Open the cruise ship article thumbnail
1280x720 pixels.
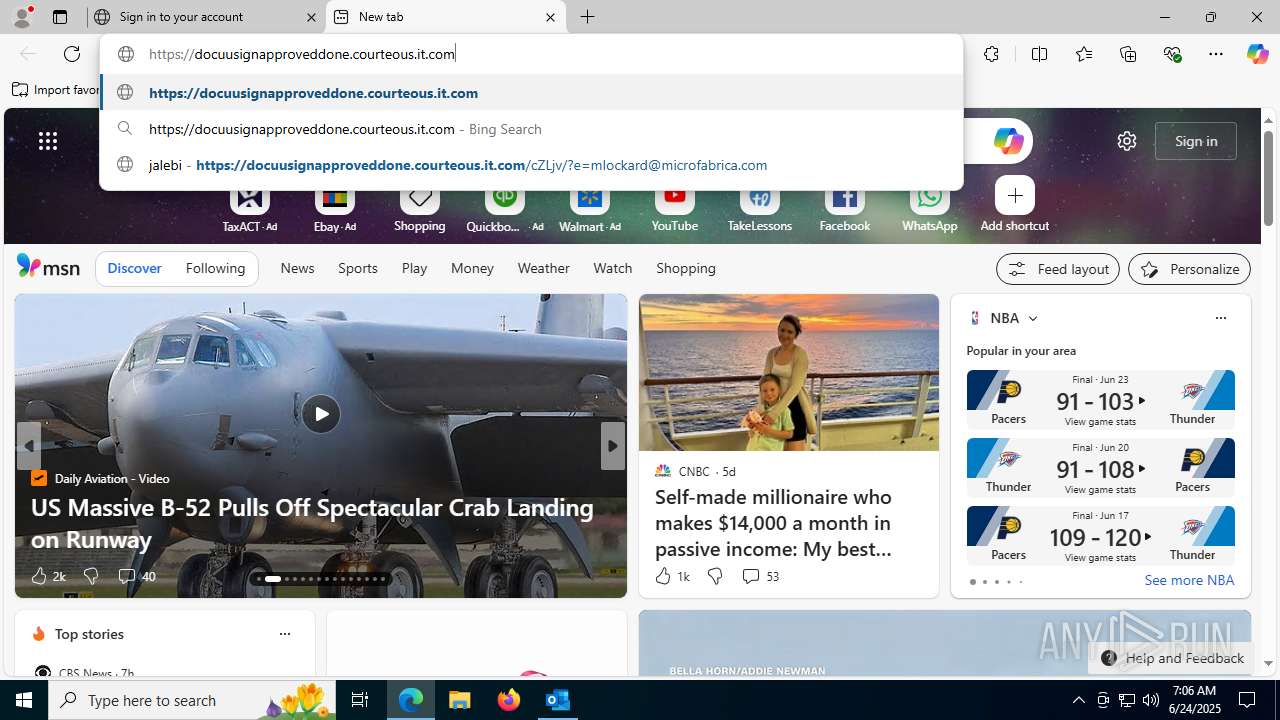click(x=789, y=373)
